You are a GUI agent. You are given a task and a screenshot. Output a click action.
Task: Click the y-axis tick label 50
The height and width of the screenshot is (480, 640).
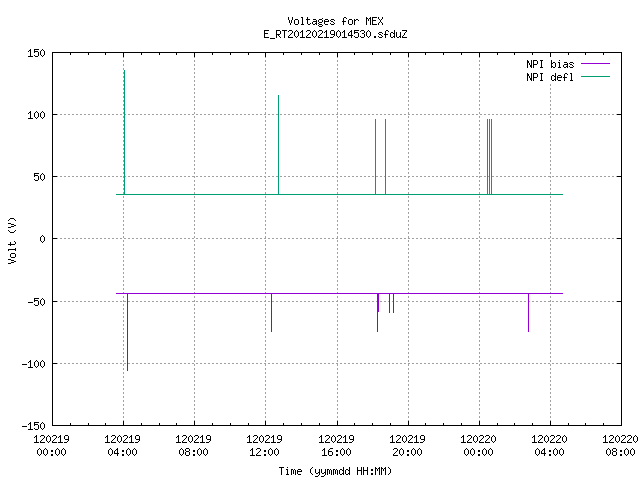click(39, 177)
